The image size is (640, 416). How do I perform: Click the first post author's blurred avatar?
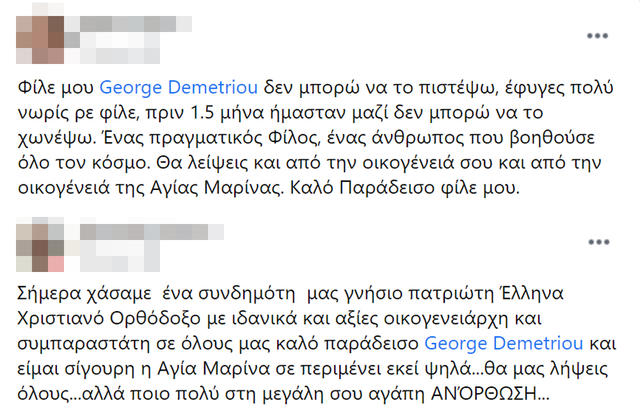tap(40, 40)
